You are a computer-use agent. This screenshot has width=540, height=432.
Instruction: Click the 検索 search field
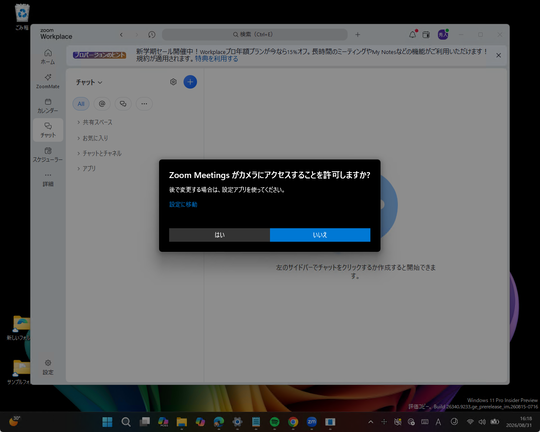pyautogui.click(x=255, y=34)
